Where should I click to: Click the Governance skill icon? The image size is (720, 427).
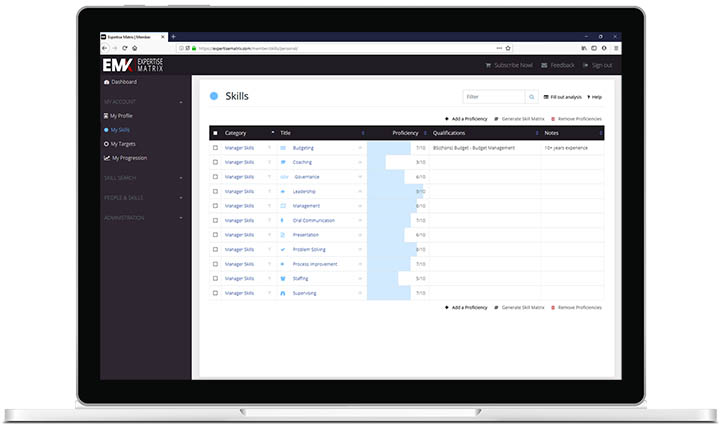tap(284, 177)
